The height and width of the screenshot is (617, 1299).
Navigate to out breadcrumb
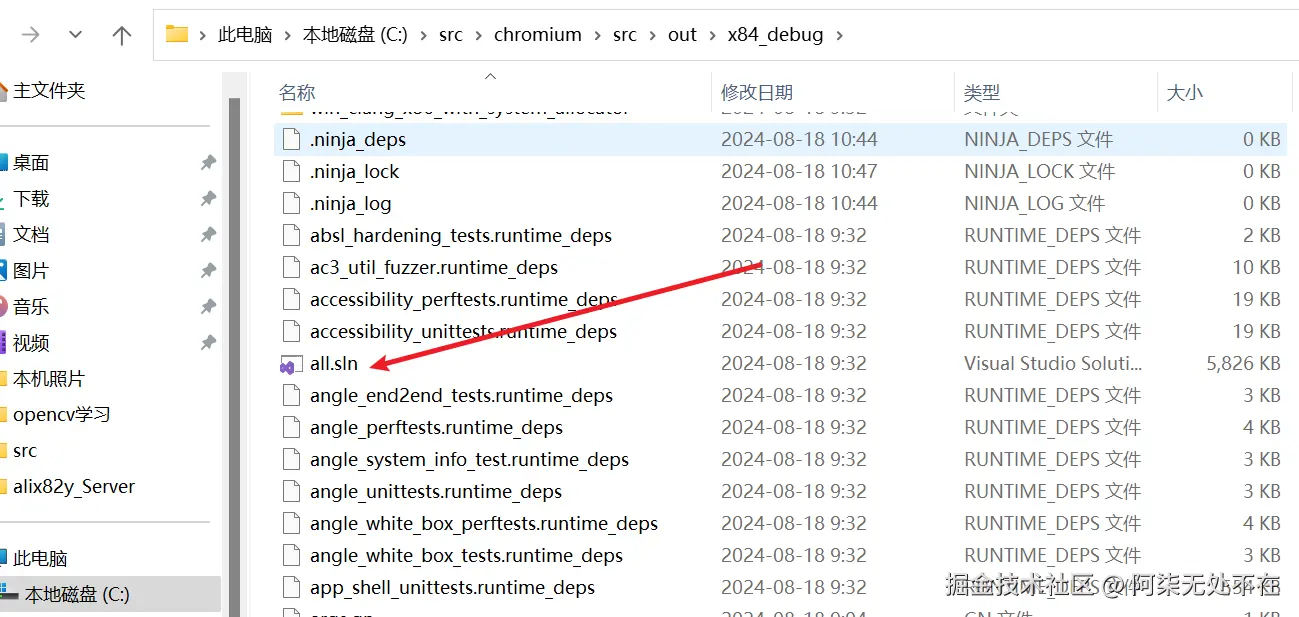click(x=682, y=35)
